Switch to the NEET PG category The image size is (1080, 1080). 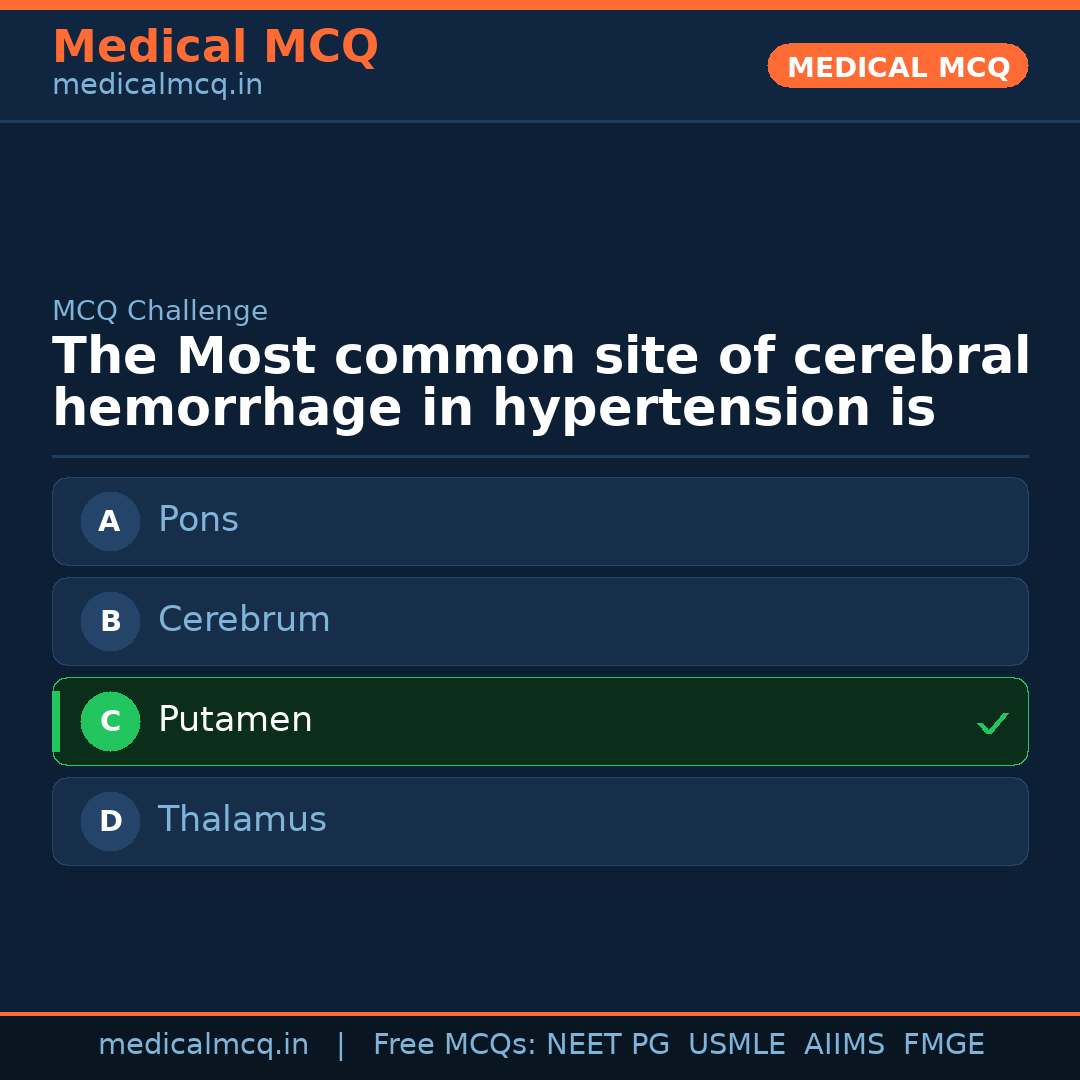coord(607,1044)
